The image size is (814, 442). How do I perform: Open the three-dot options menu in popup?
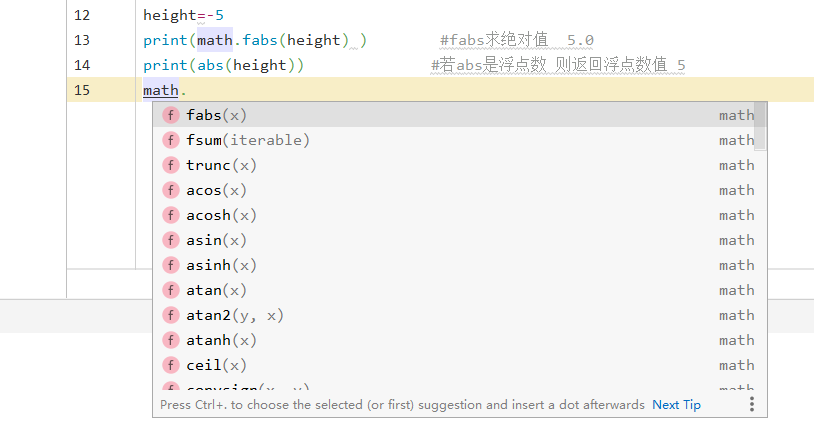(752, 405)
